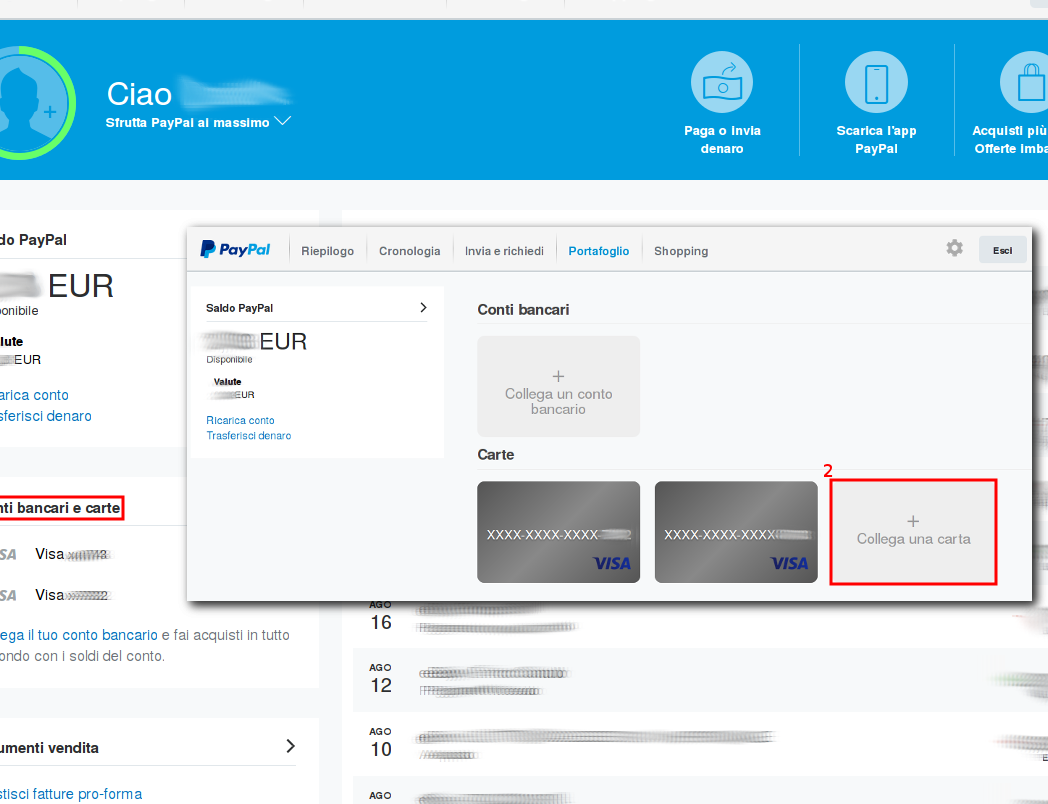
Task: Select second Visa card thumbnail in Carte
Action: coord(737,532)
